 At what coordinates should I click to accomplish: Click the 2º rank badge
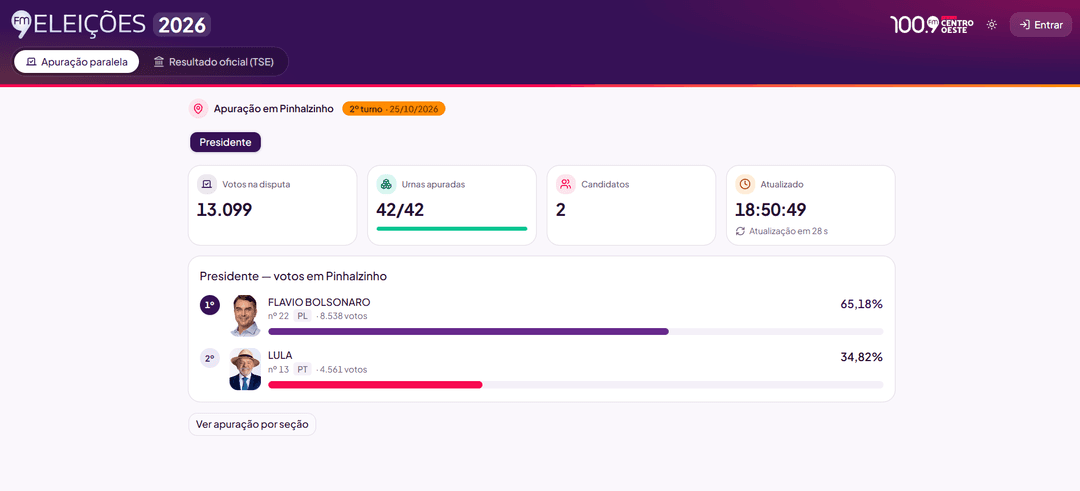pos(210,358)
